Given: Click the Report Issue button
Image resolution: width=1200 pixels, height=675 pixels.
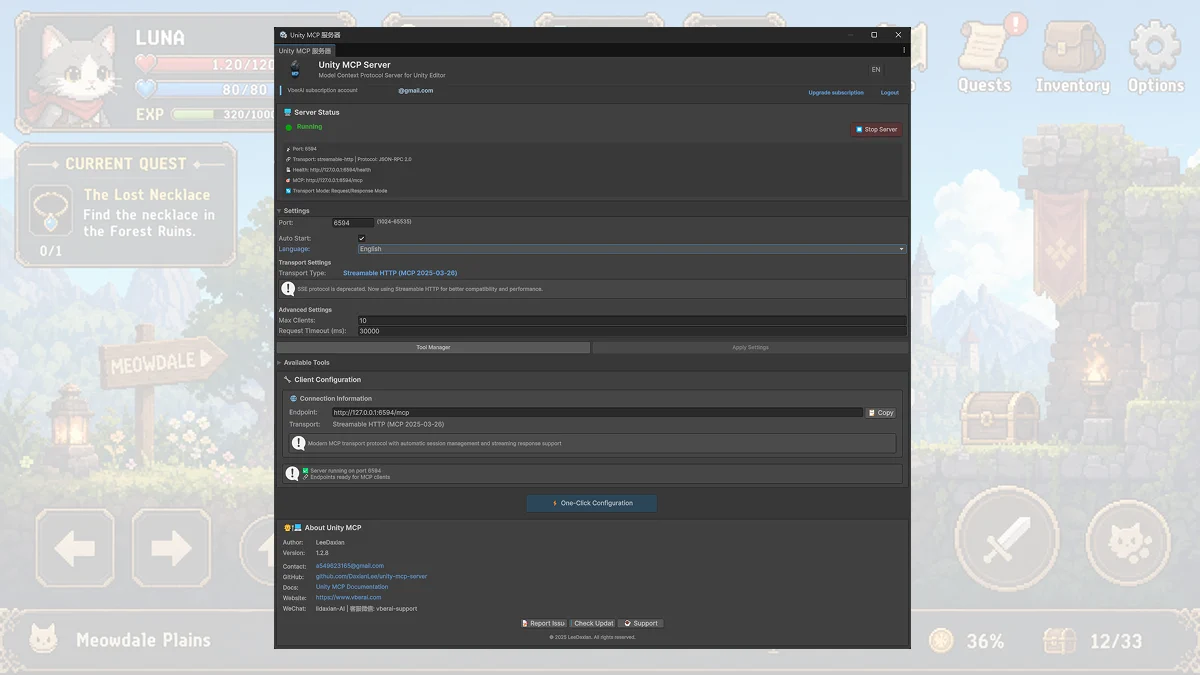Looking at the screenshot, I should pyautogui.click(x=544, y=623).
